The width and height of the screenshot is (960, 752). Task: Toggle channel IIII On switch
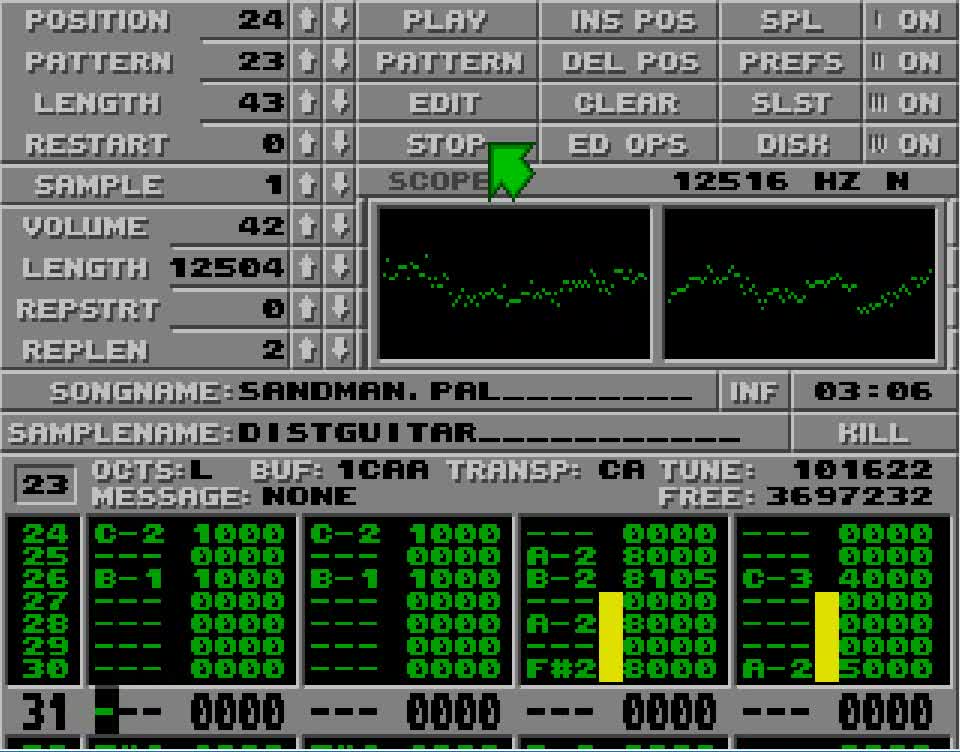tap(910, 144)
